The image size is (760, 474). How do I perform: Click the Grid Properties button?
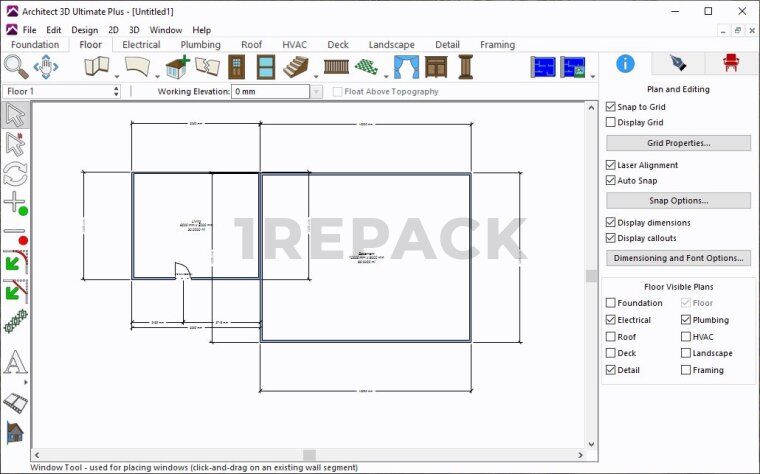678,143
